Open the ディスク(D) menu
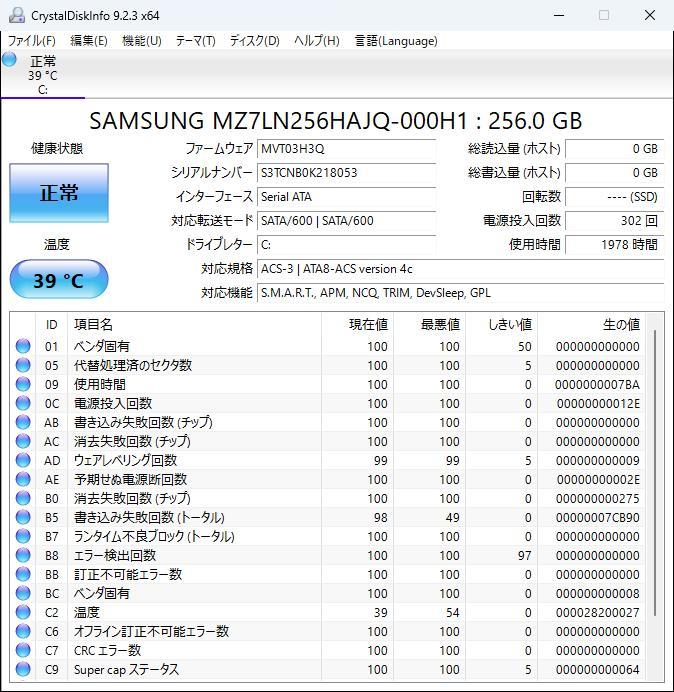Viewport: 674px width, 692px height. pyautogui.click(x=255, y=41)
